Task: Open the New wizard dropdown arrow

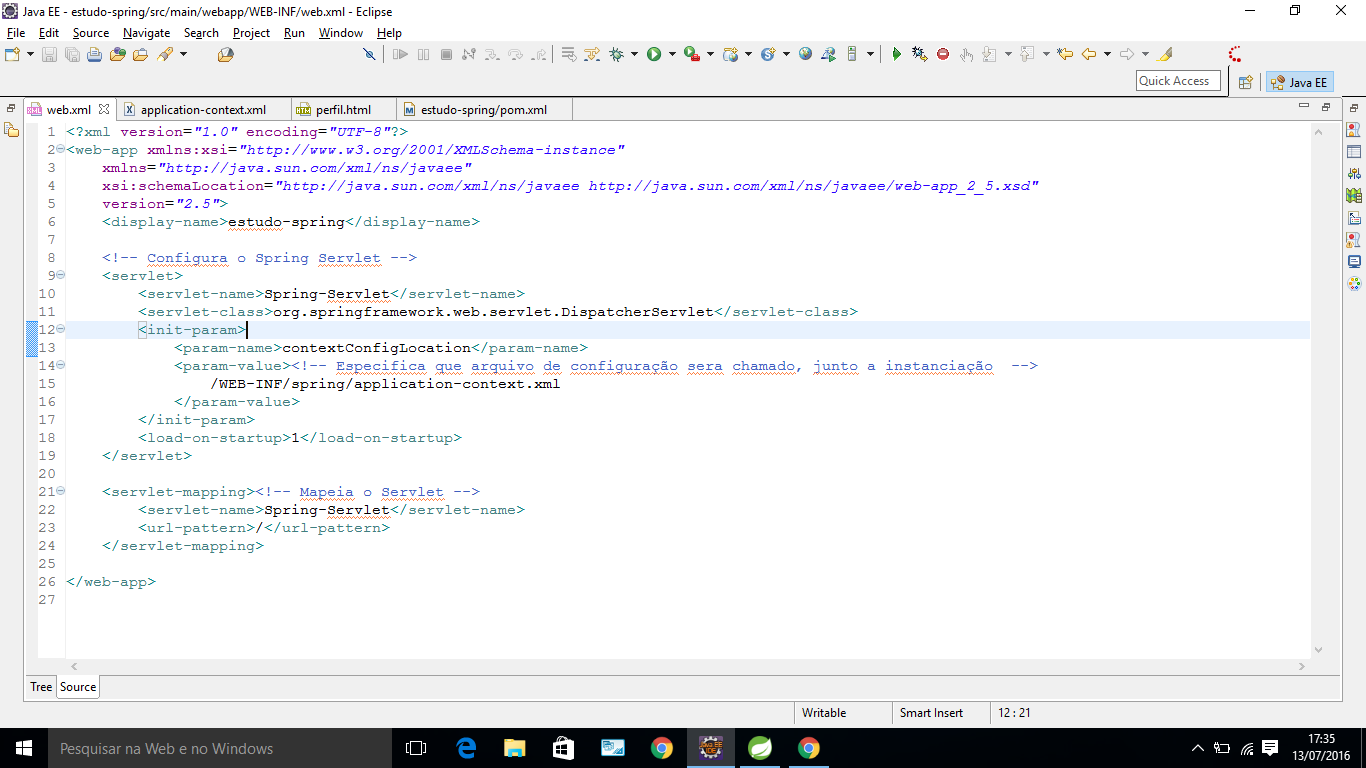Action: tap(30, 54)
